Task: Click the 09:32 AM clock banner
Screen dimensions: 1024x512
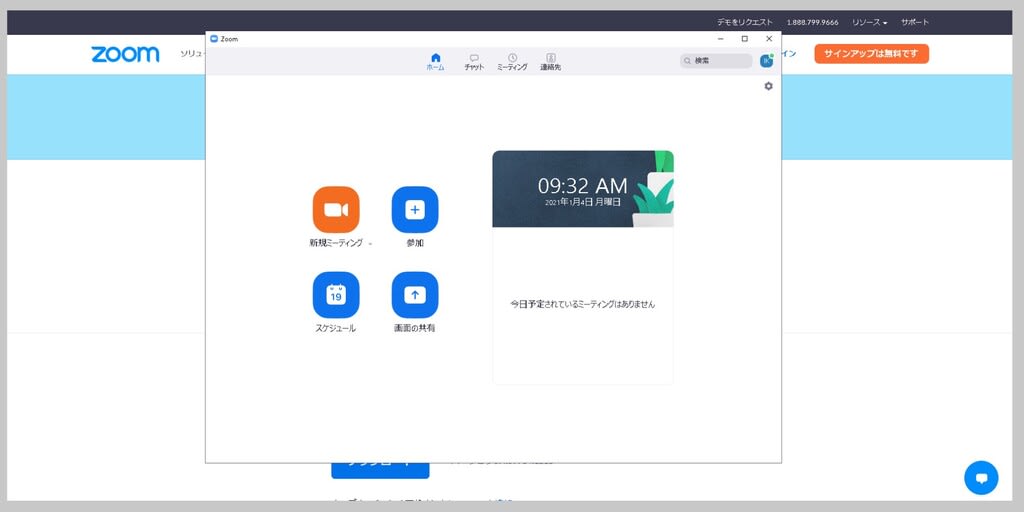Action: point(583,189)
